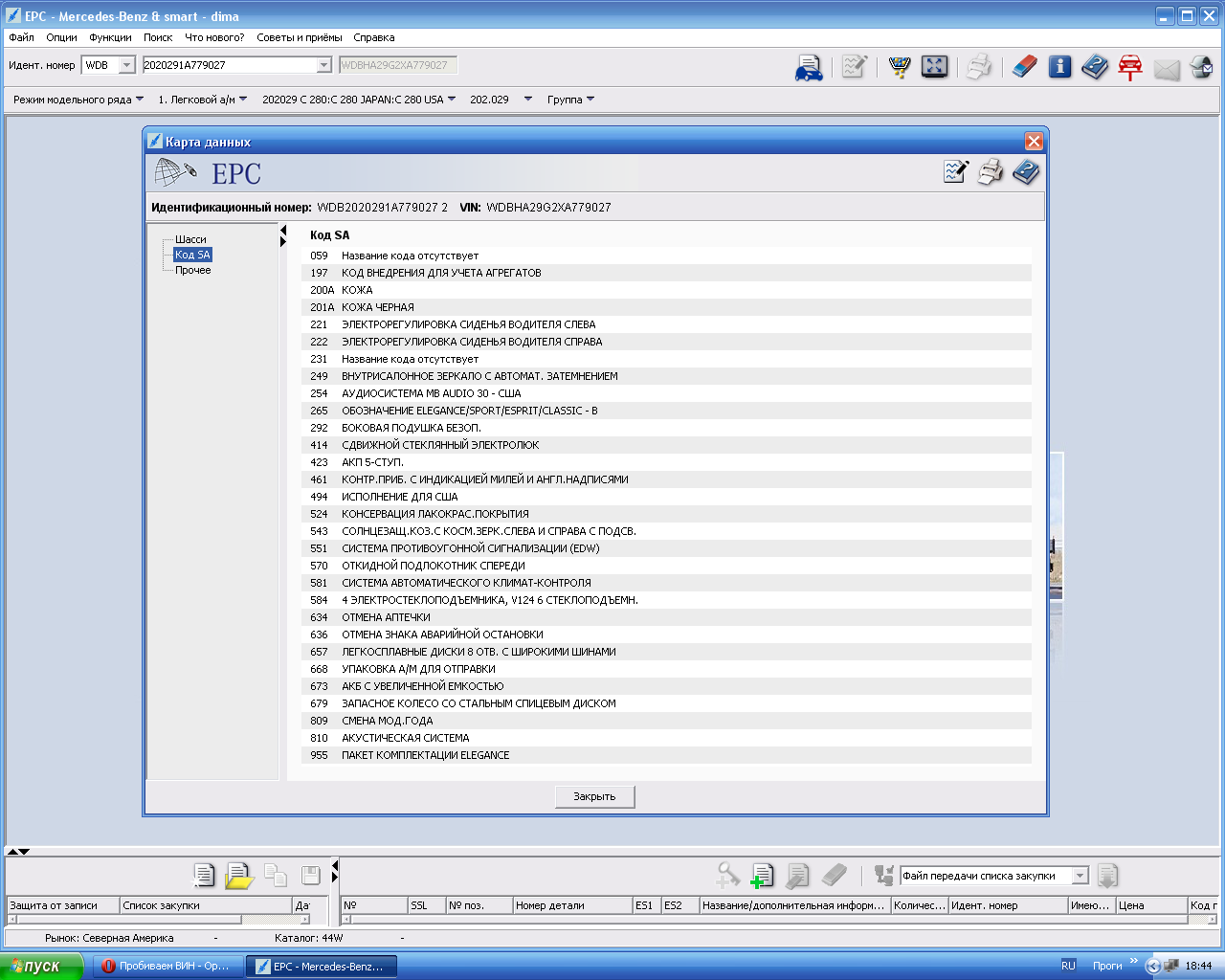Viewport: 1225px width, 980px height.
Task: Open the shopping basket icon
Action: click(x=900, y=67)
